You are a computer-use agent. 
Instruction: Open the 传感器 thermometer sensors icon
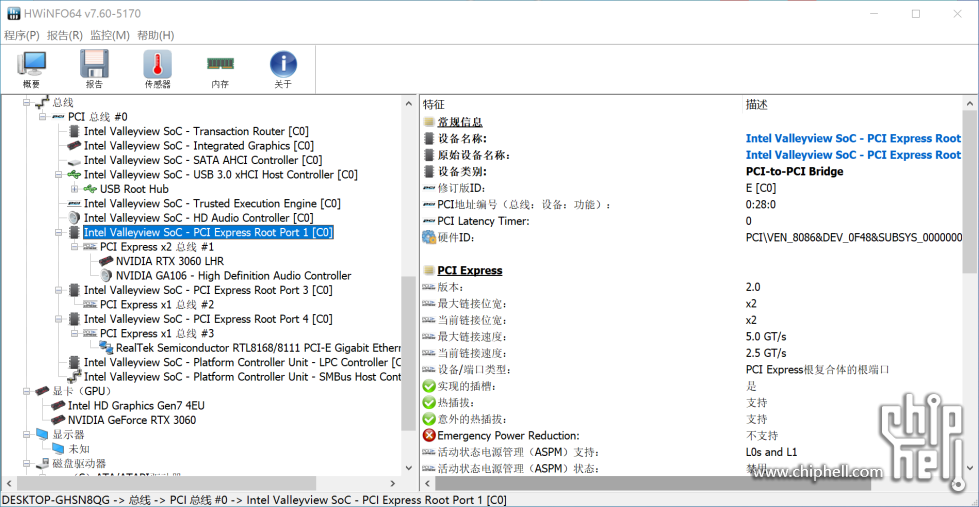pyautogui.click(x=157, y=69)
